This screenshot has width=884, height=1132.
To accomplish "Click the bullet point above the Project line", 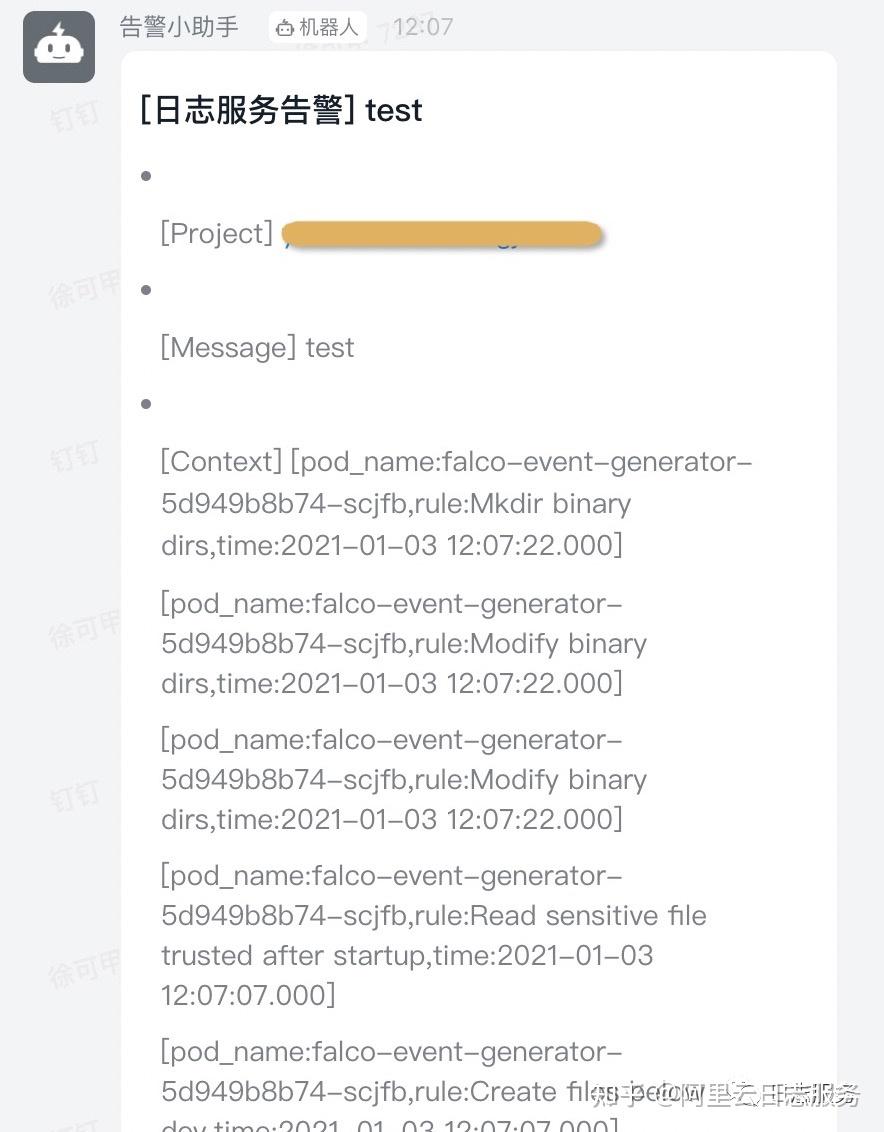I will pos(146,177).
